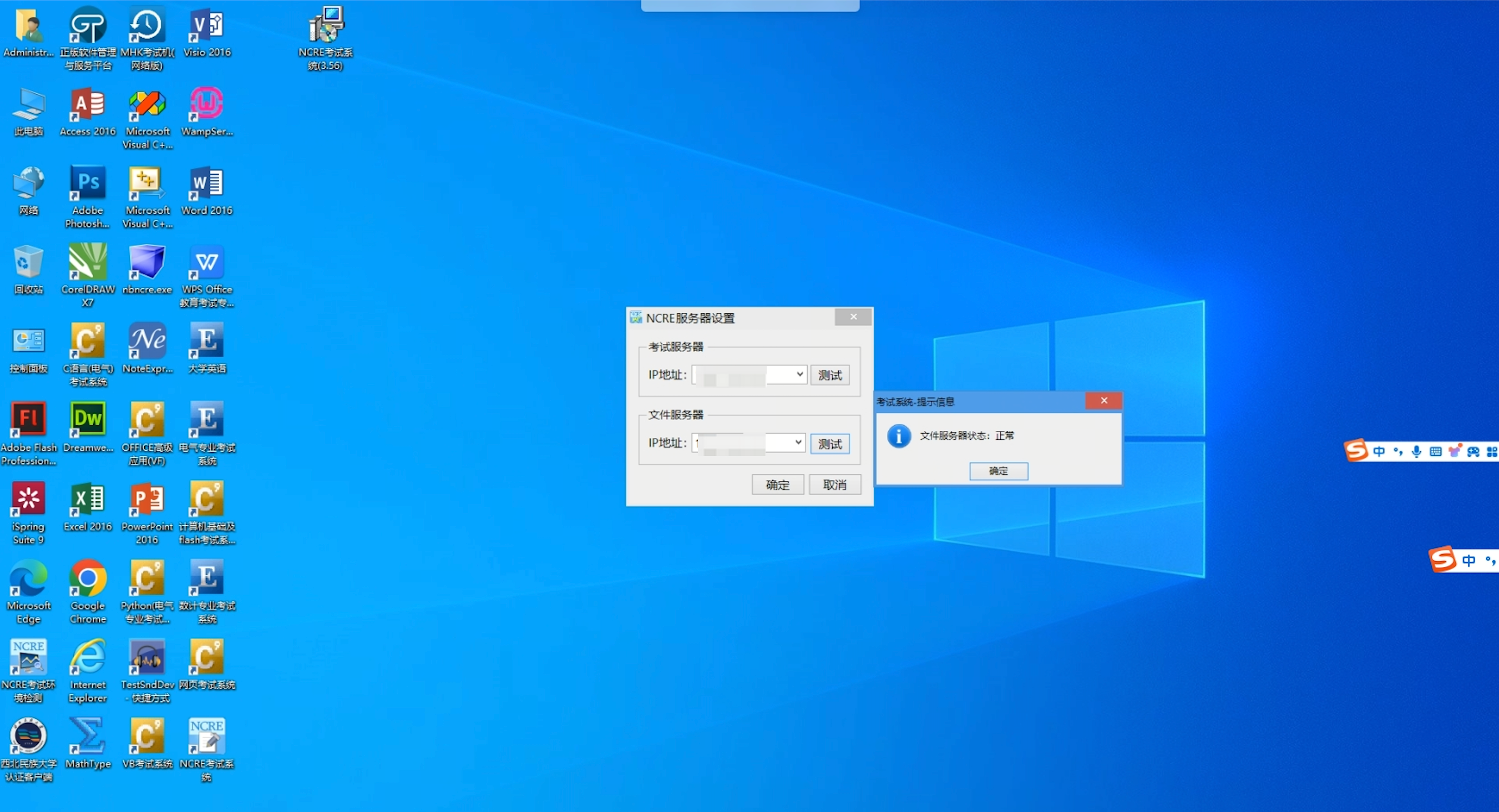Select the Adobe Flash Professional shortcut
Image resolution: width=1499 pixels, height=812 pixels.
(28, 434)
